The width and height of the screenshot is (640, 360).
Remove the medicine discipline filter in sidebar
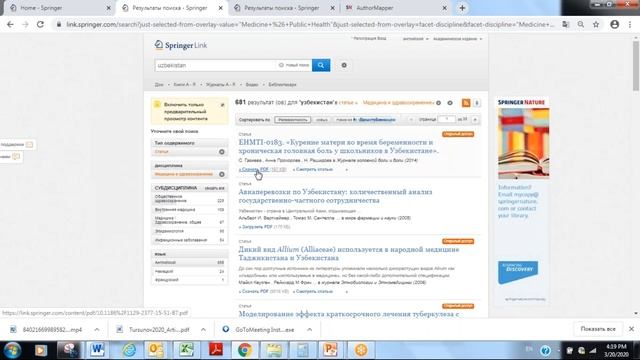[222, 174]
